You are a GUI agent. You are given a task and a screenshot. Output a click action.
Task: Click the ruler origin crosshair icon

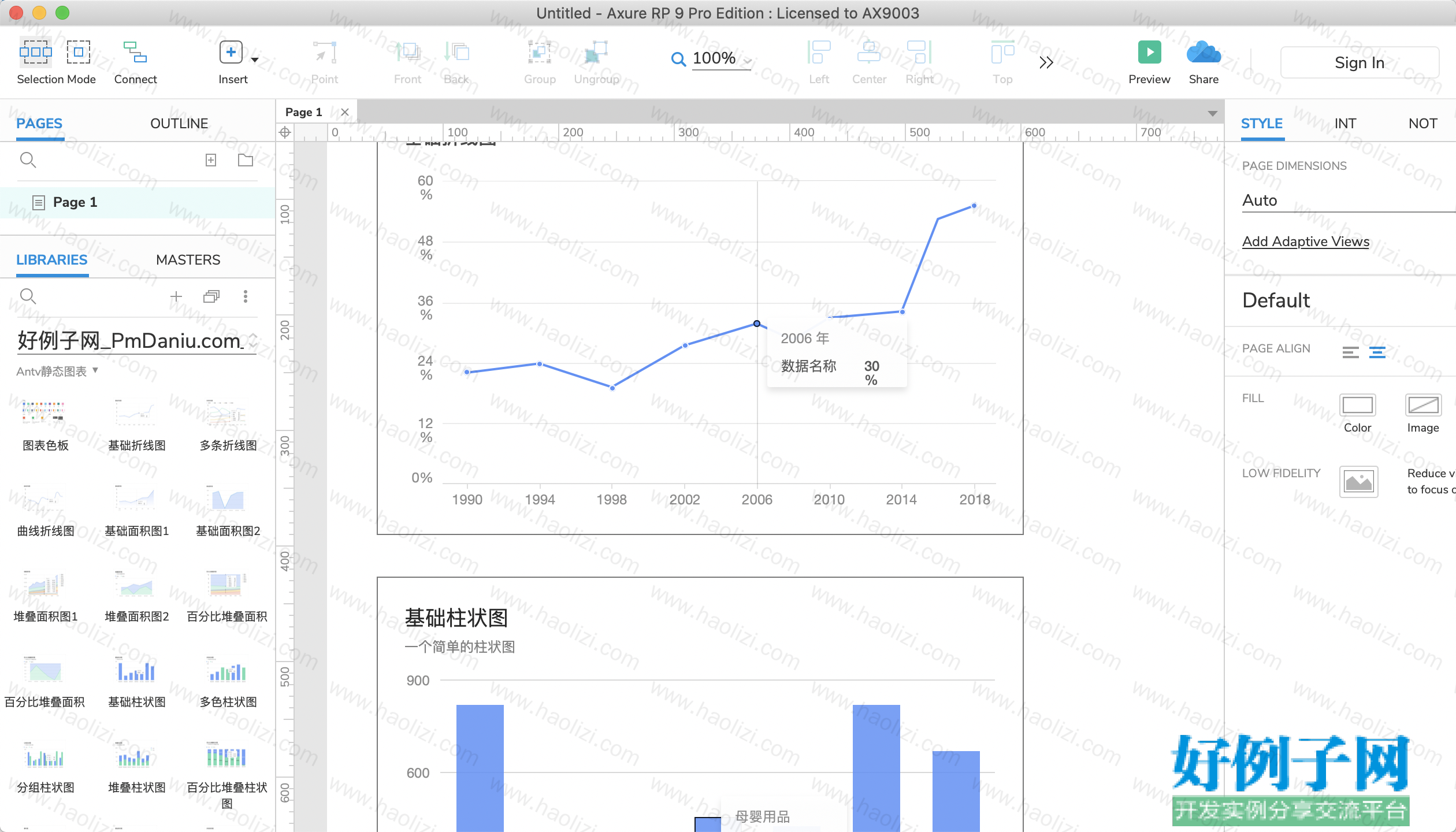pyautogui.click(x=285, y=132)
